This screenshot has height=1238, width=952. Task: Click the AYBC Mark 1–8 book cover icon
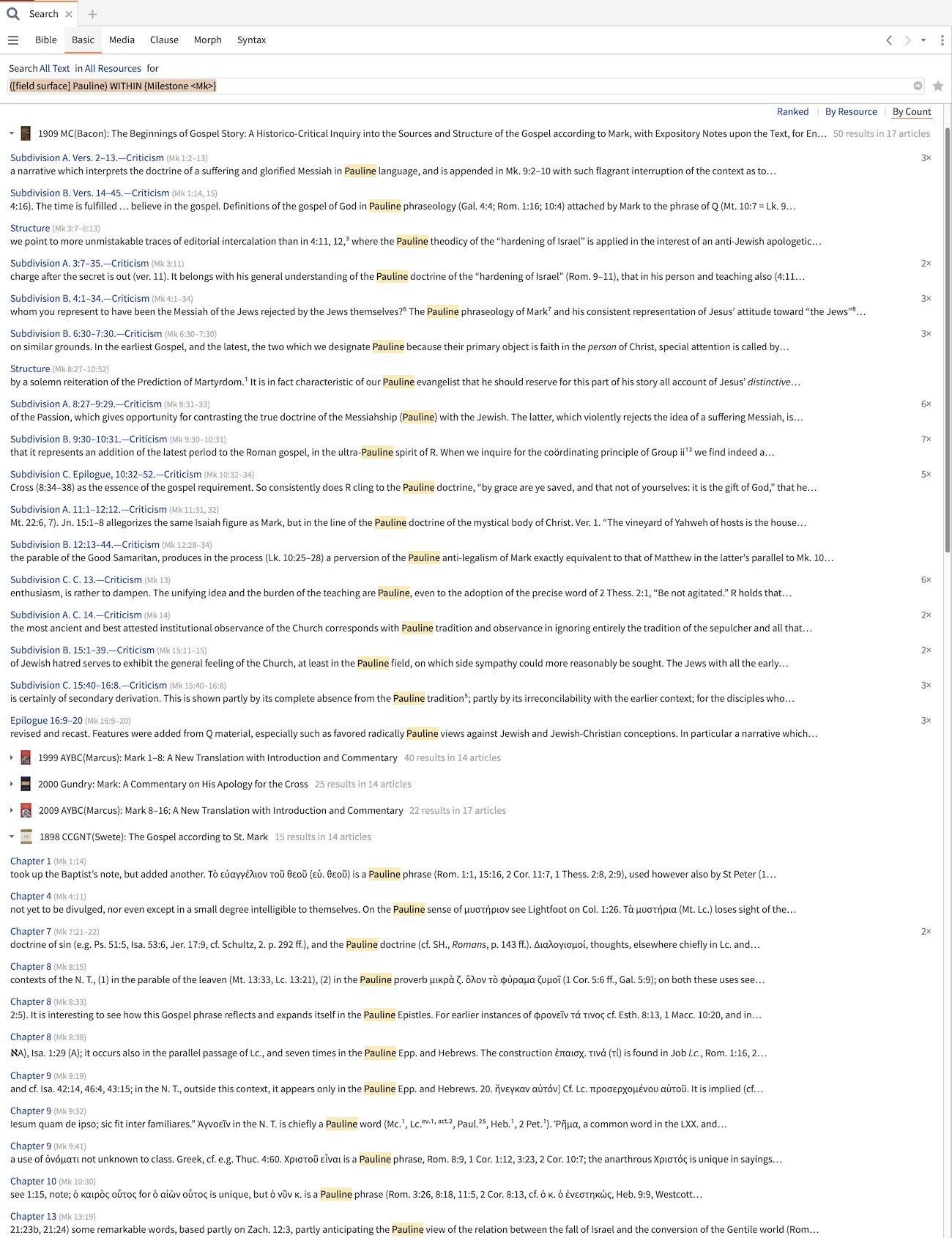26,757
